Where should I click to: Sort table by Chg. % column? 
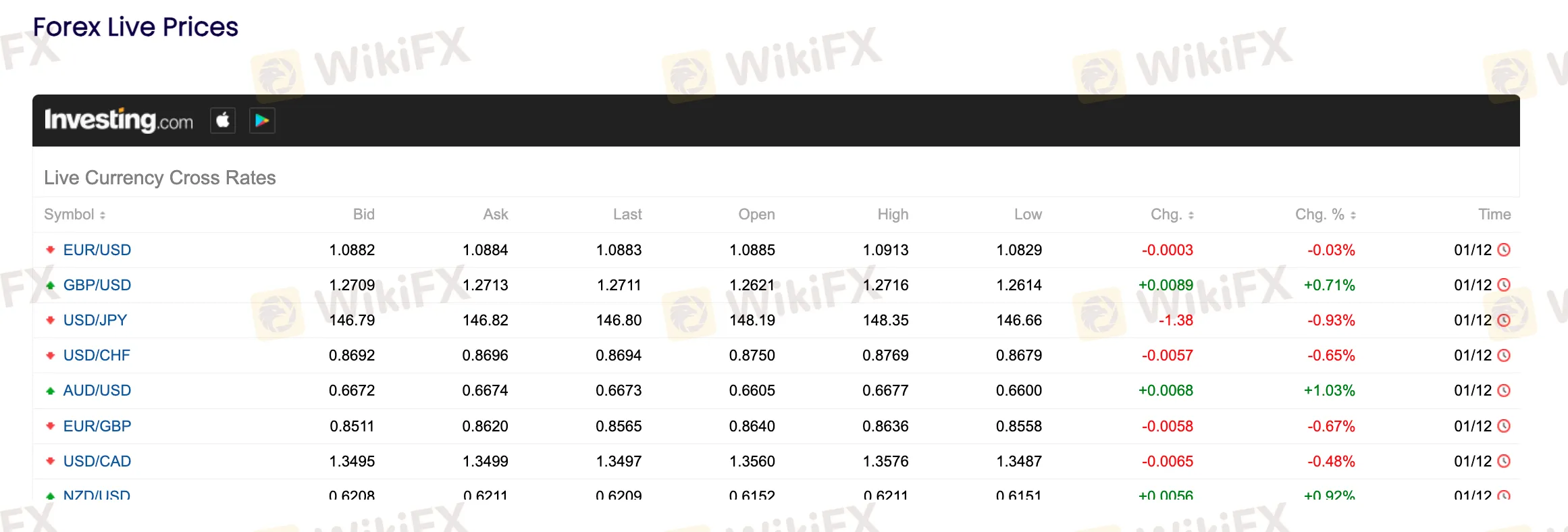[1325, 215]
